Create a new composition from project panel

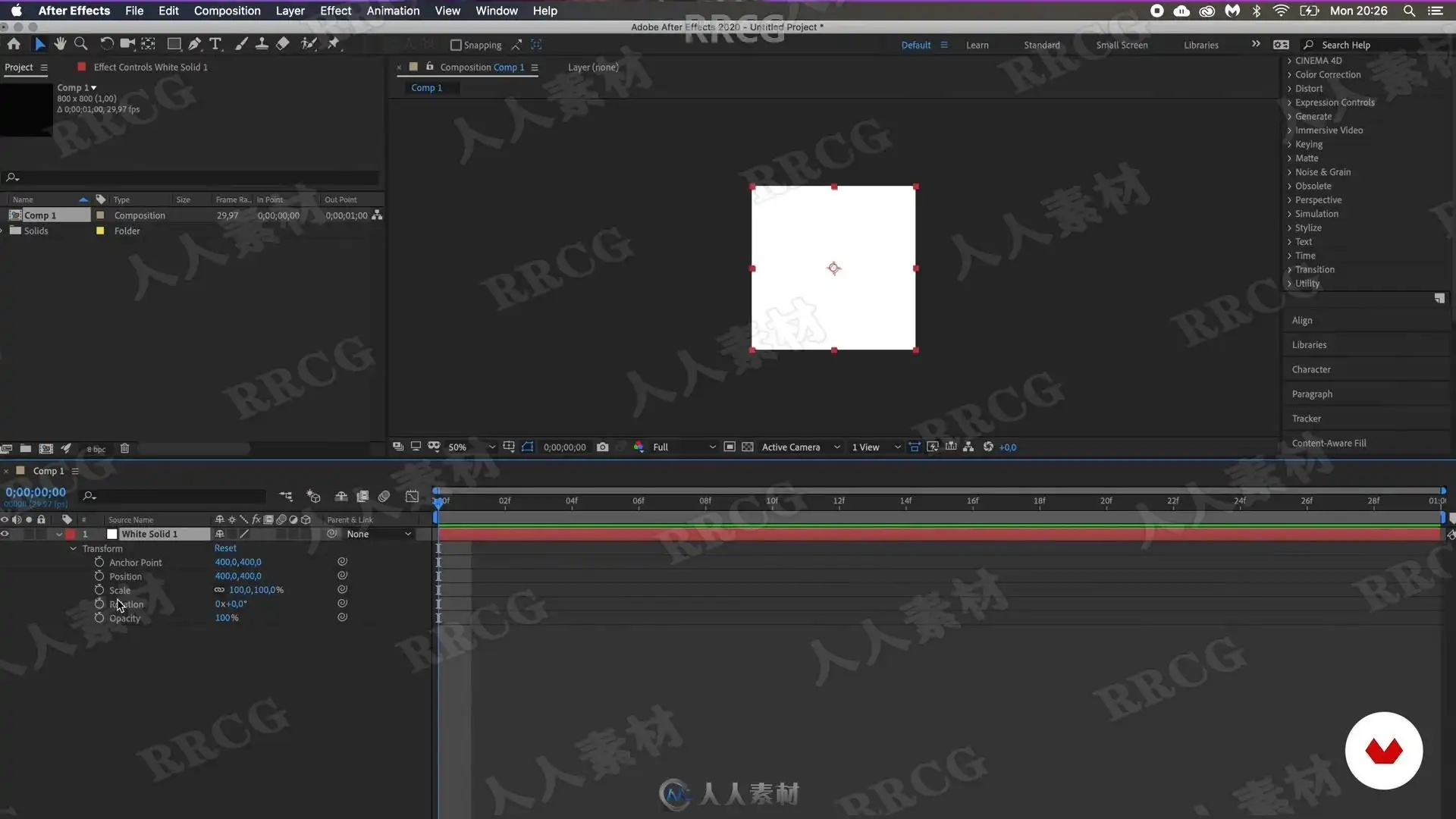[x=46, y=448]
